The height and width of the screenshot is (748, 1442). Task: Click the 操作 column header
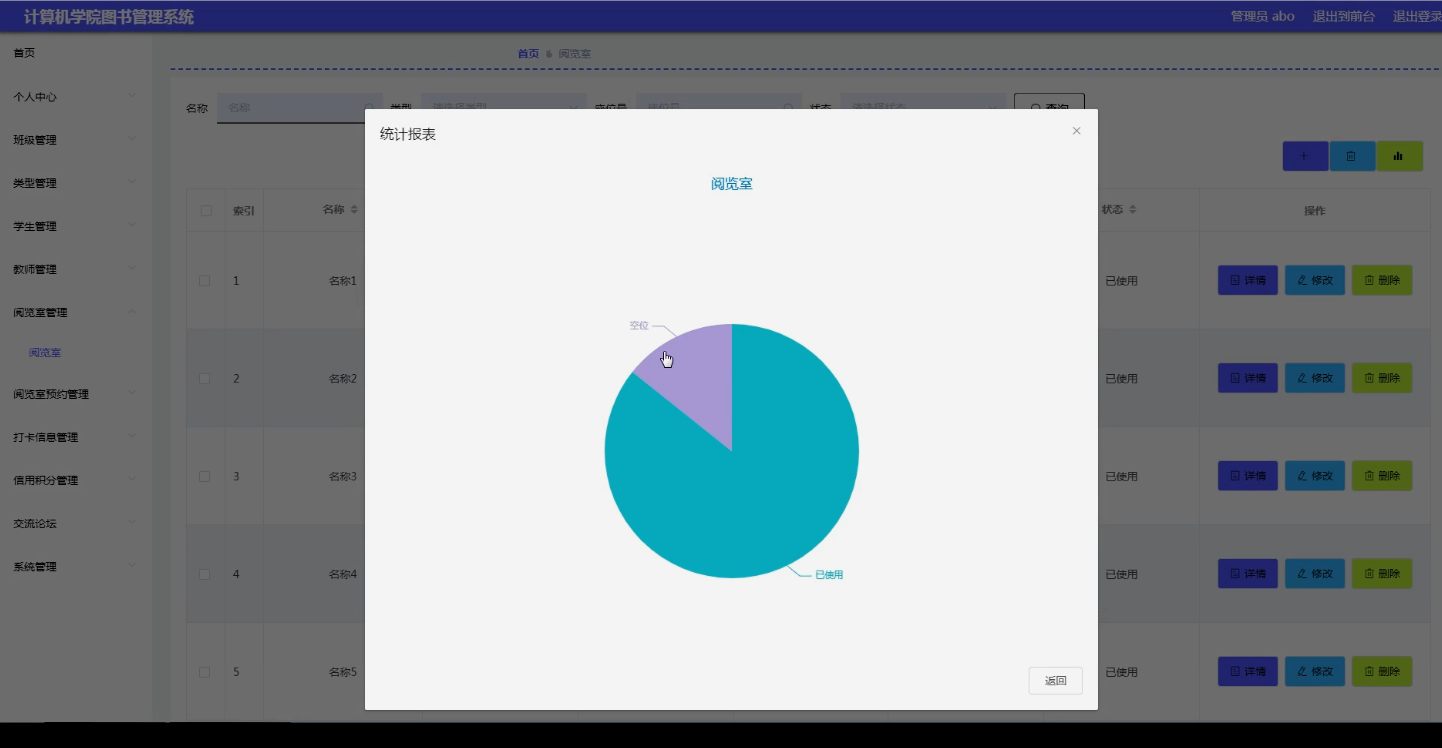pos(1315,211)
